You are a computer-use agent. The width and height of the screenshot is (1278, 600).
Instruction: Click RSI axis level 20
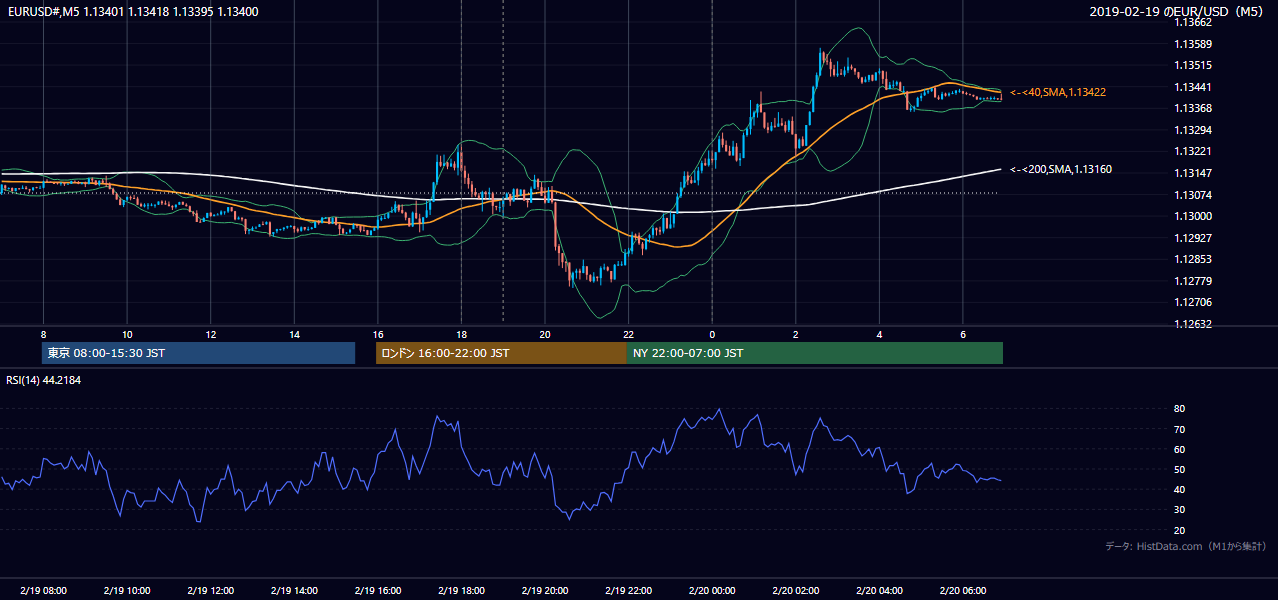pos(1180,531)
